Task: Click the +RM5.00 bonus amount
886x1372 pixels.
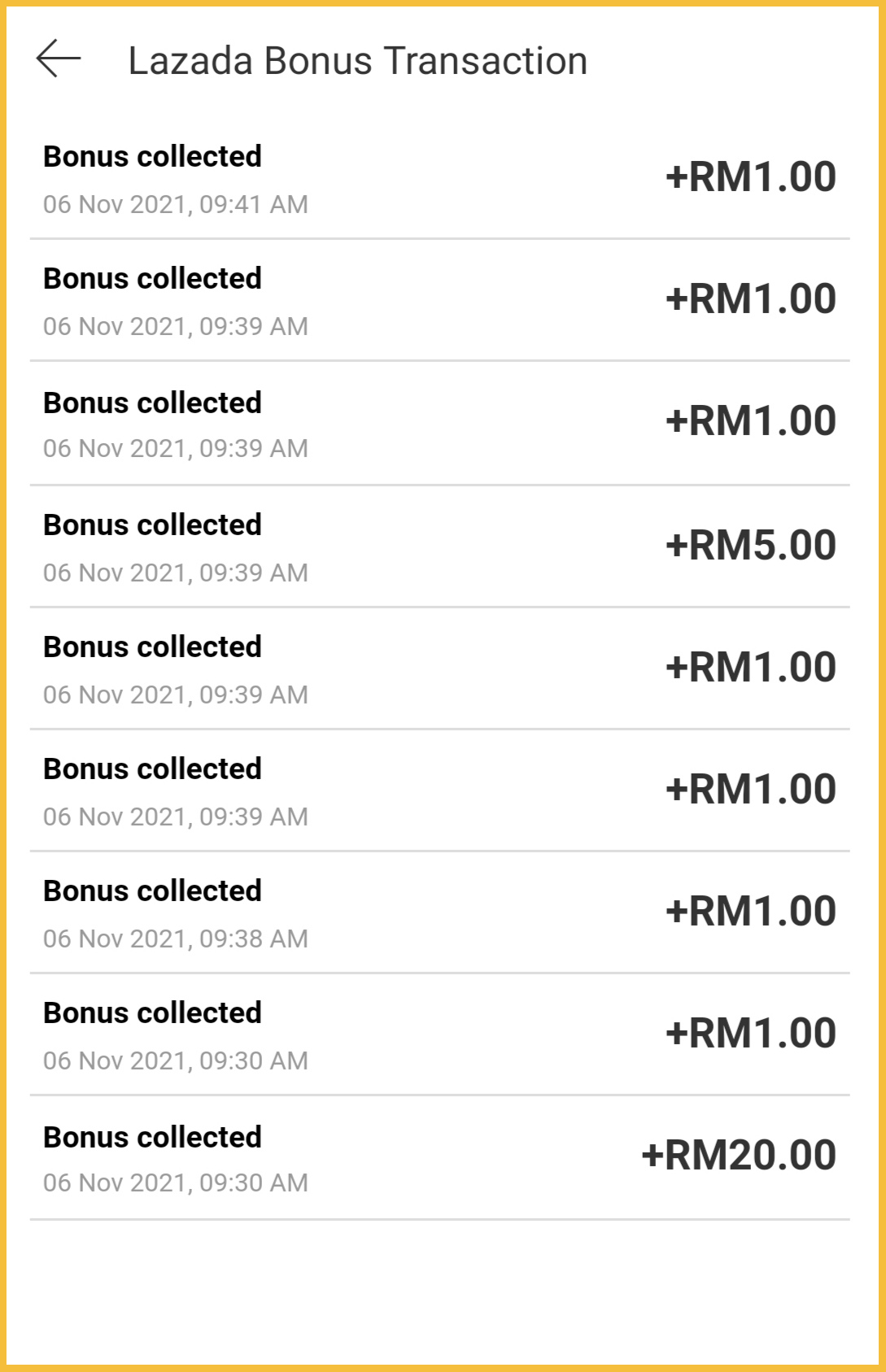Action: point(750,545)
